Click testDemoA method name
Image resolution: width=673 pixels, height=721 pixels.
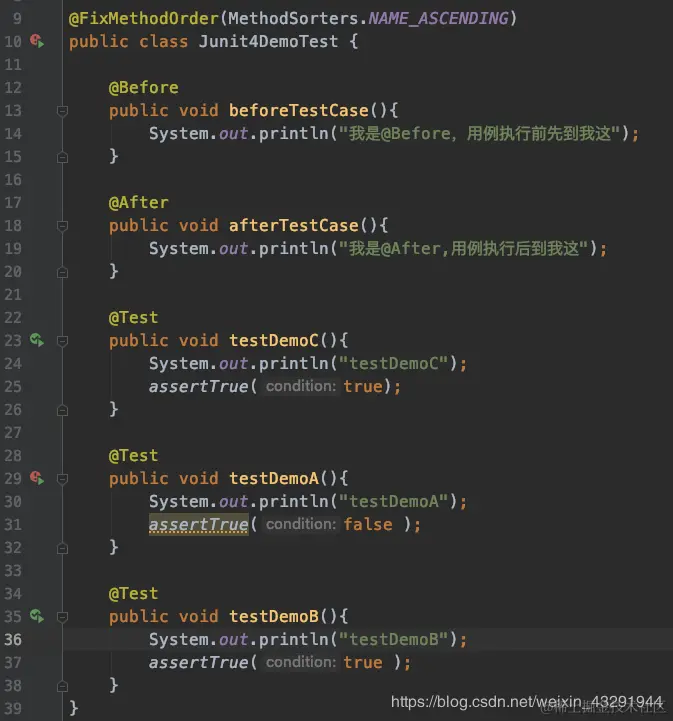coord(274,478)
